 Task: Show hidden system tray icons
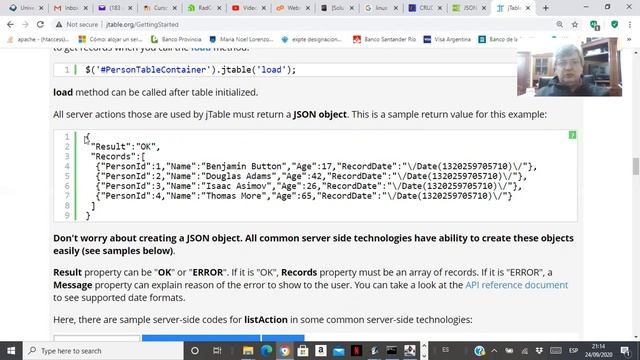coord(494,351)
